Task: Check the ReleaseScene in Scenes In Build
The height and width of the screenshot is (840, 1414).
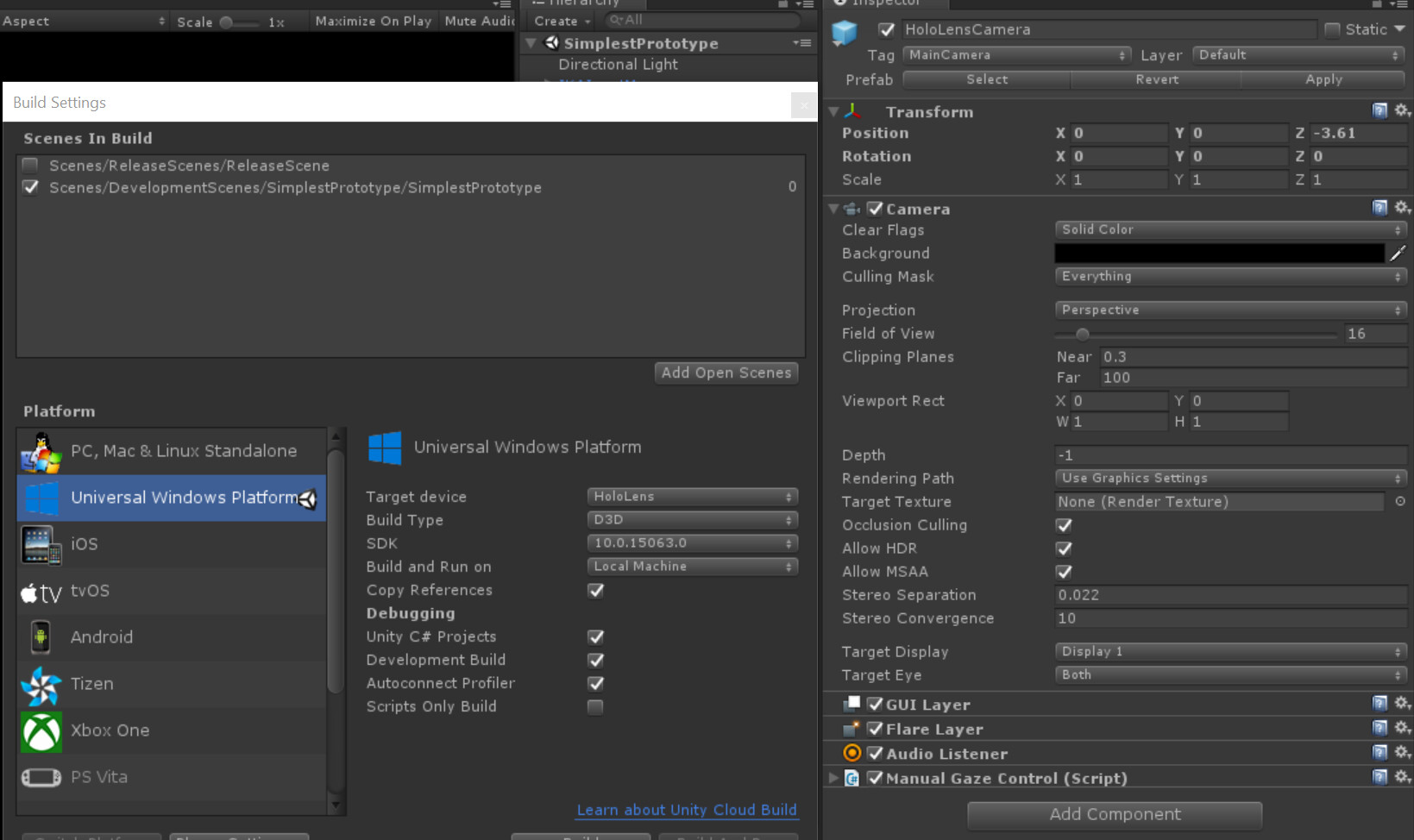Action: (30, 165)
